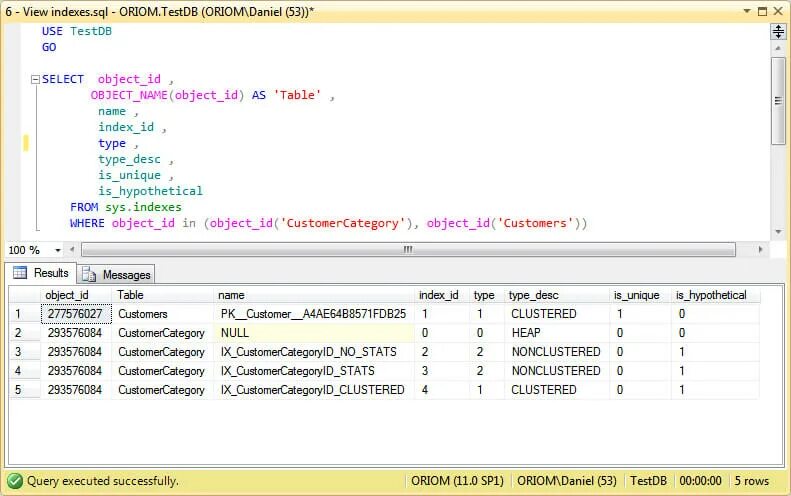
Task: Select the type column header
Action: click(x=487, y=295)
